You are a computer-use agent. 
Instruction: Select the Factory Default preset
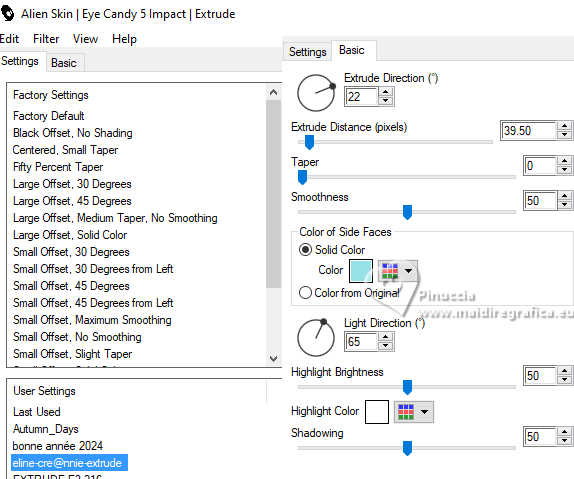coord(49,116)
